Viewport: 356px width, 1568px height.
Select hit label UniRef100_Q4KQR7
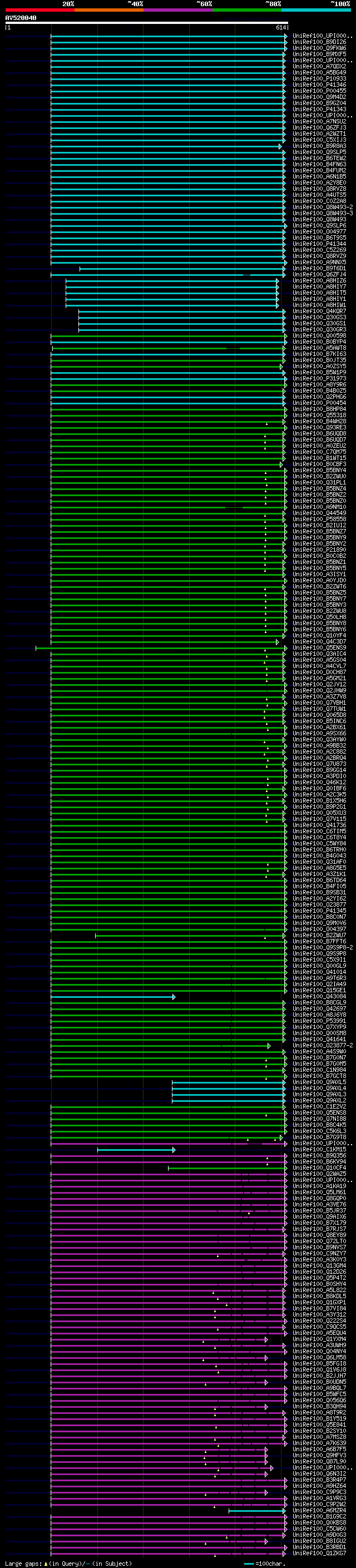click(319, 311)
